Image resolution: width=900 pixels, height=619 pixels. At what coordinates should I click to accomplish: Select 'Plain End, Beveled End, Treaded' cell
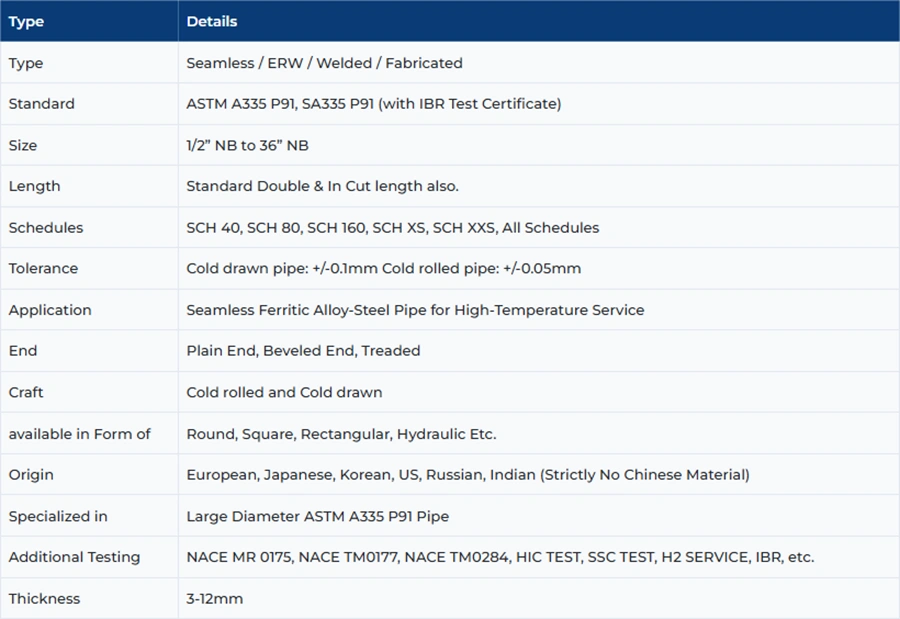tap(303, 351)
